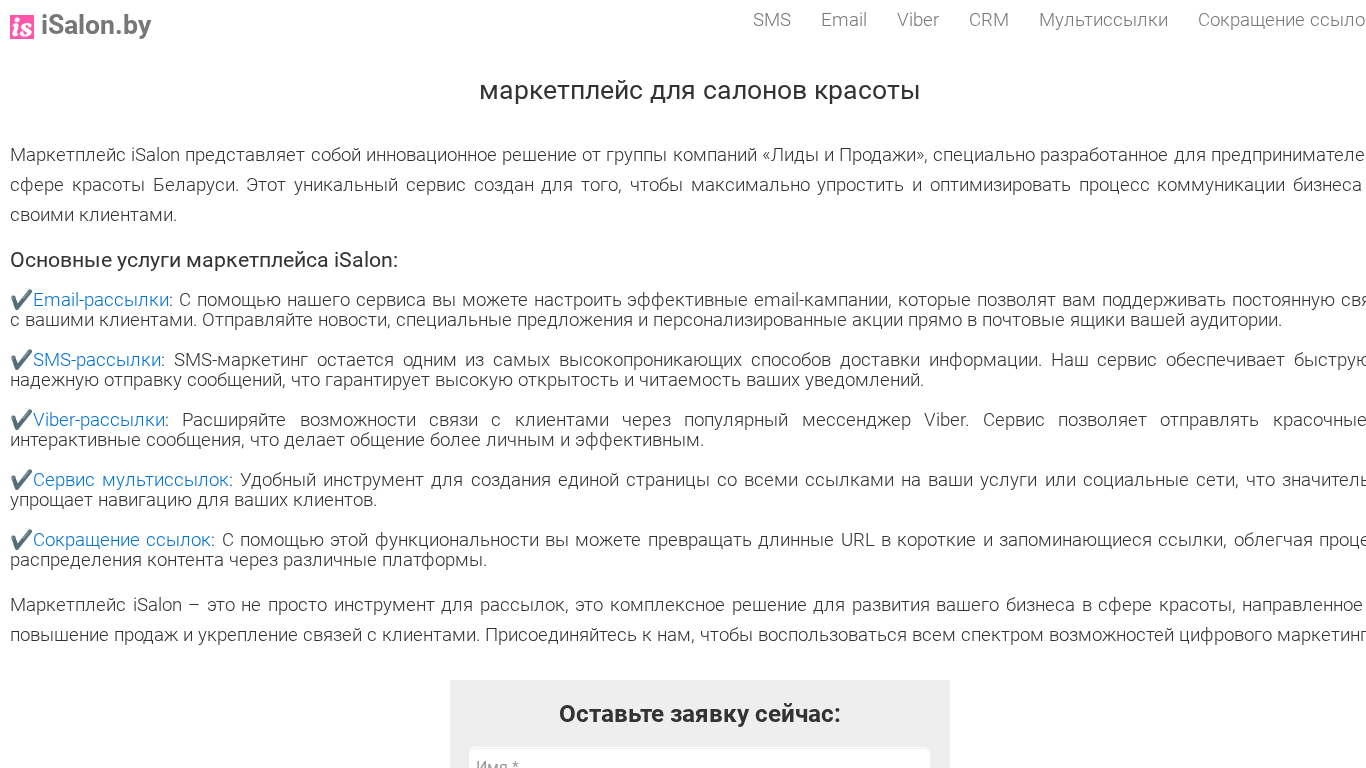The height and width of the screenshot is (768, 1366).
Task: Click the pink iSalon logo icon
Action: [22, 27]
